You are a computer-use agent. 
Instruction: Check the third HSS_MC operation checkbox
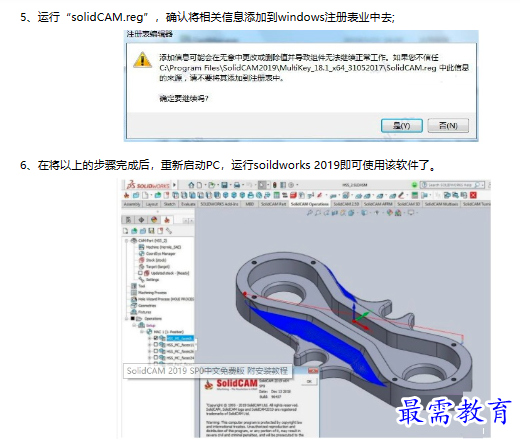156,351
